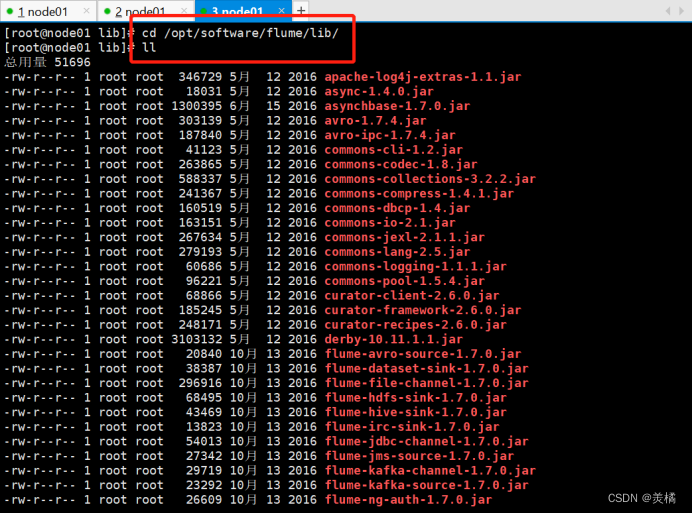692x514 pixels.
Task: Click the green status dot on 2 node01
Action: (107, 11)
